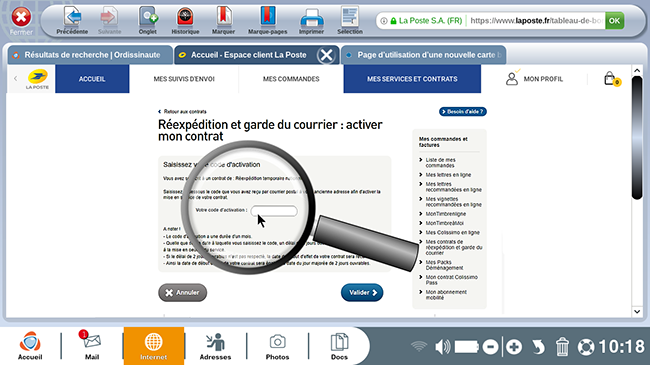Click the vertical scrollbar thumb
This screenshot has height=365, width=650.
[x=637, y=138]
